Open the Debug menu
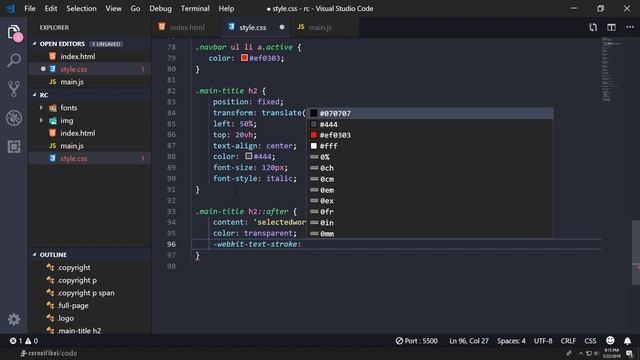Screen dimensions: 640x360 160,8
